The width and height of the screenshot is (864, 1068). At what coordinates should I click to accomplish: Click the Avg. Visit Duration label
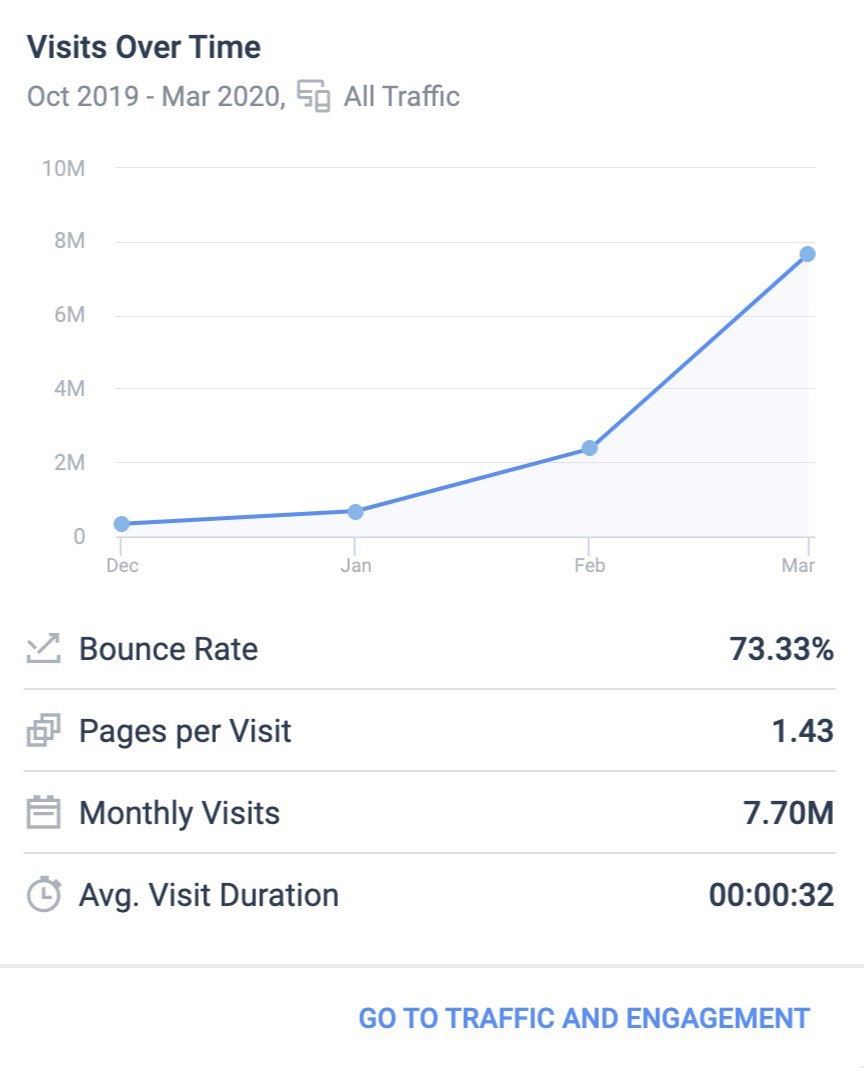point(208,894)
